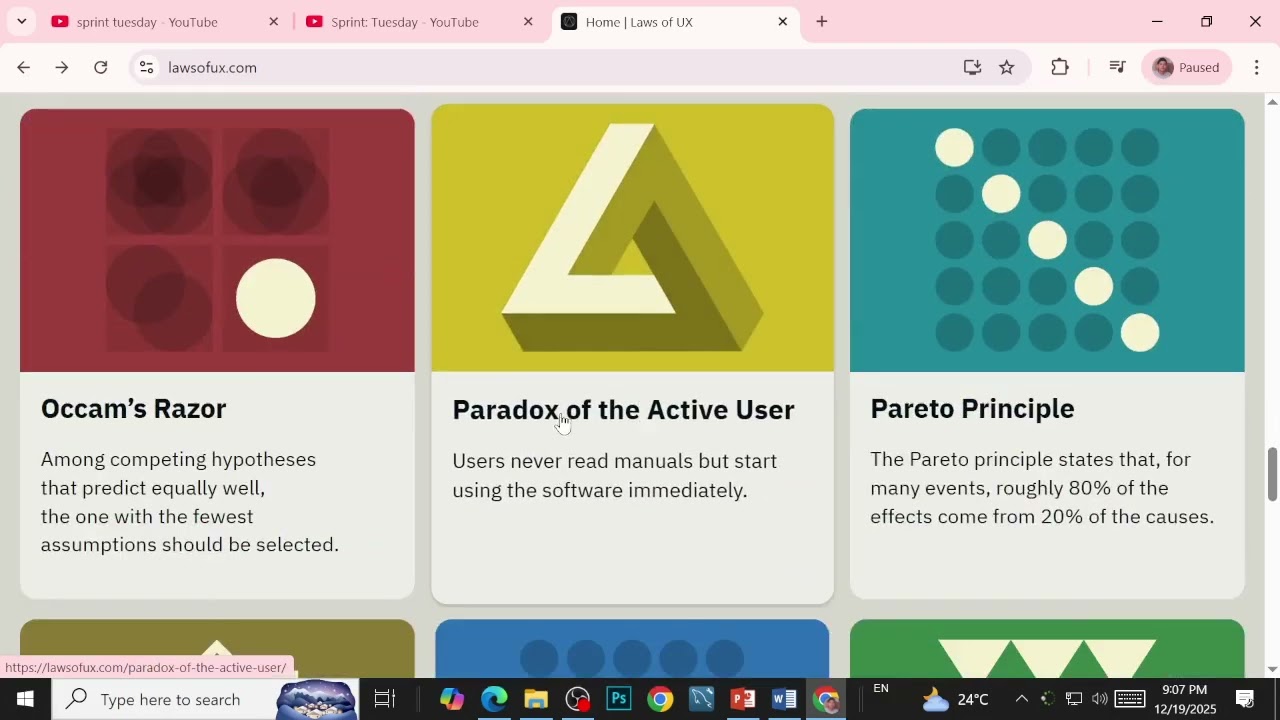
Task: Open the Windows notification center
Action: point(1245,699)
